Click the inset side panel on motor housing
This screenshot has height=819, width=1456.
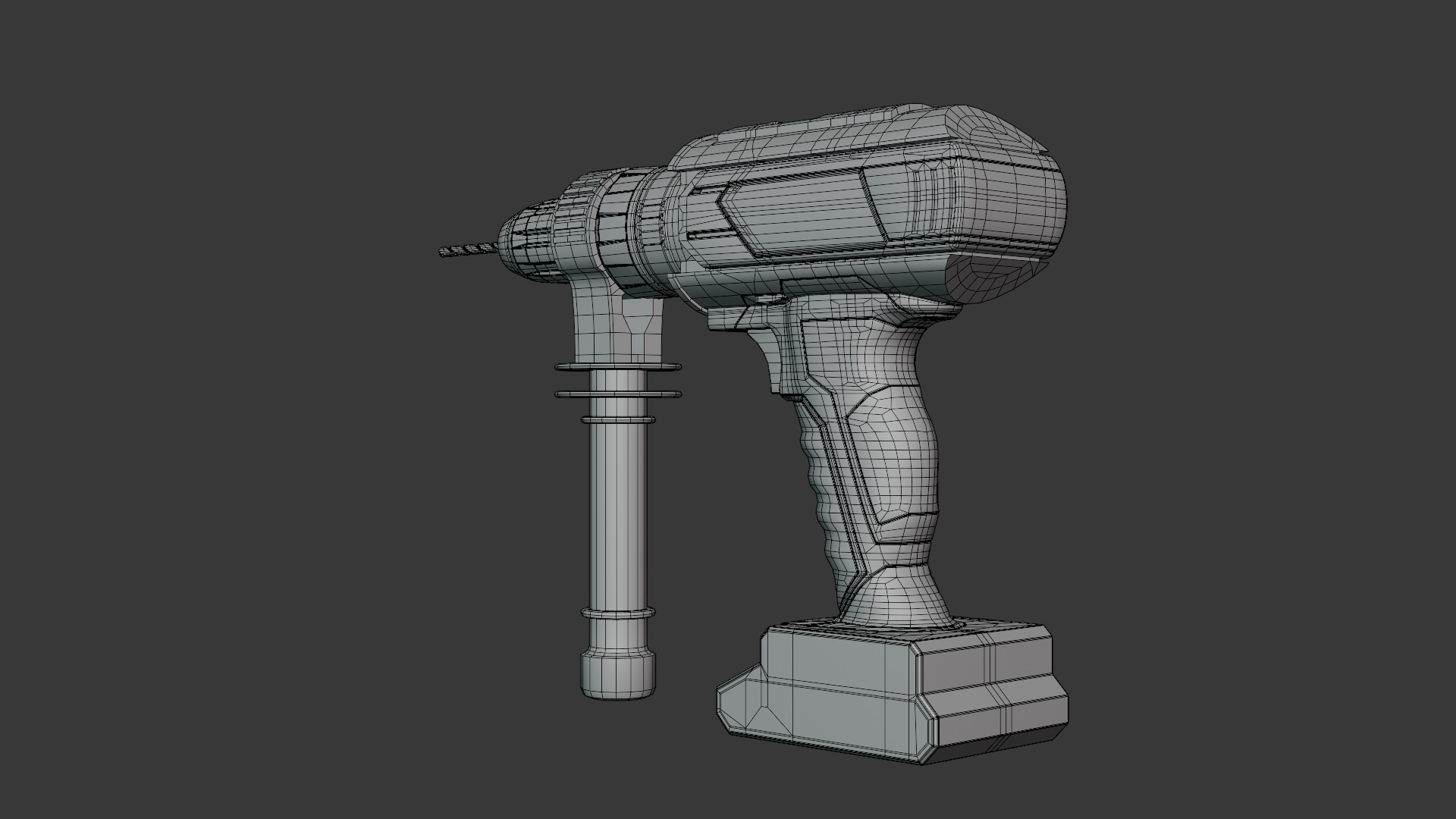(x=803, y=213)
